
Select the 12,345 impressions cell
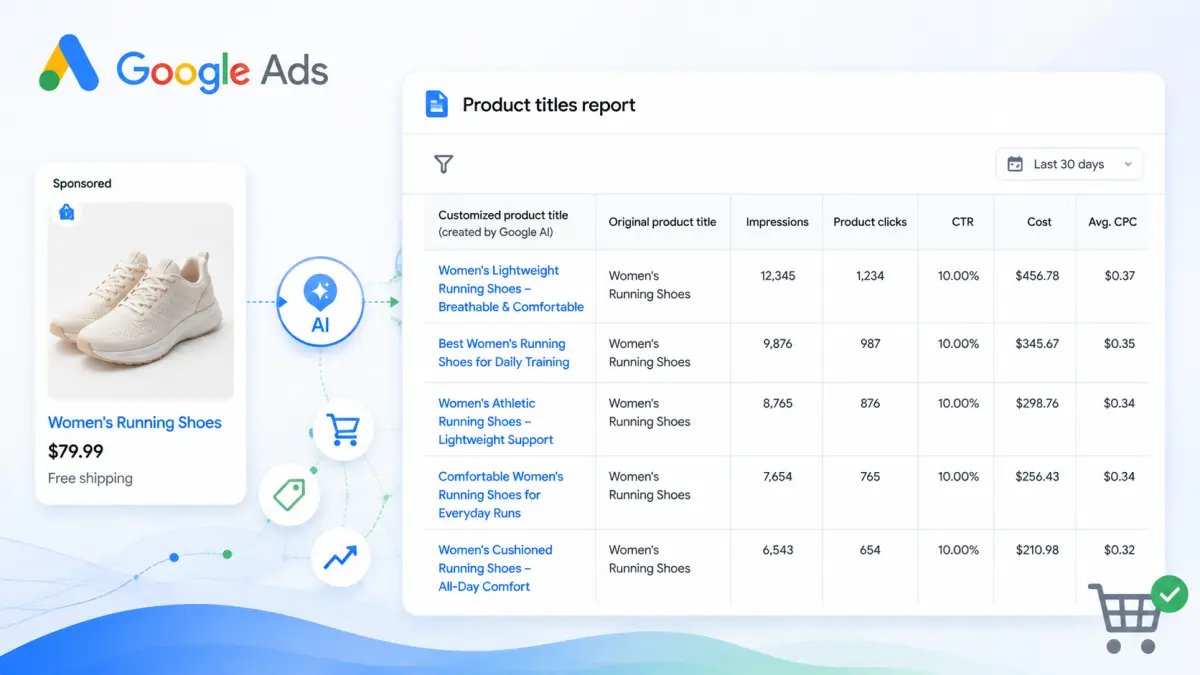[777, 275]
